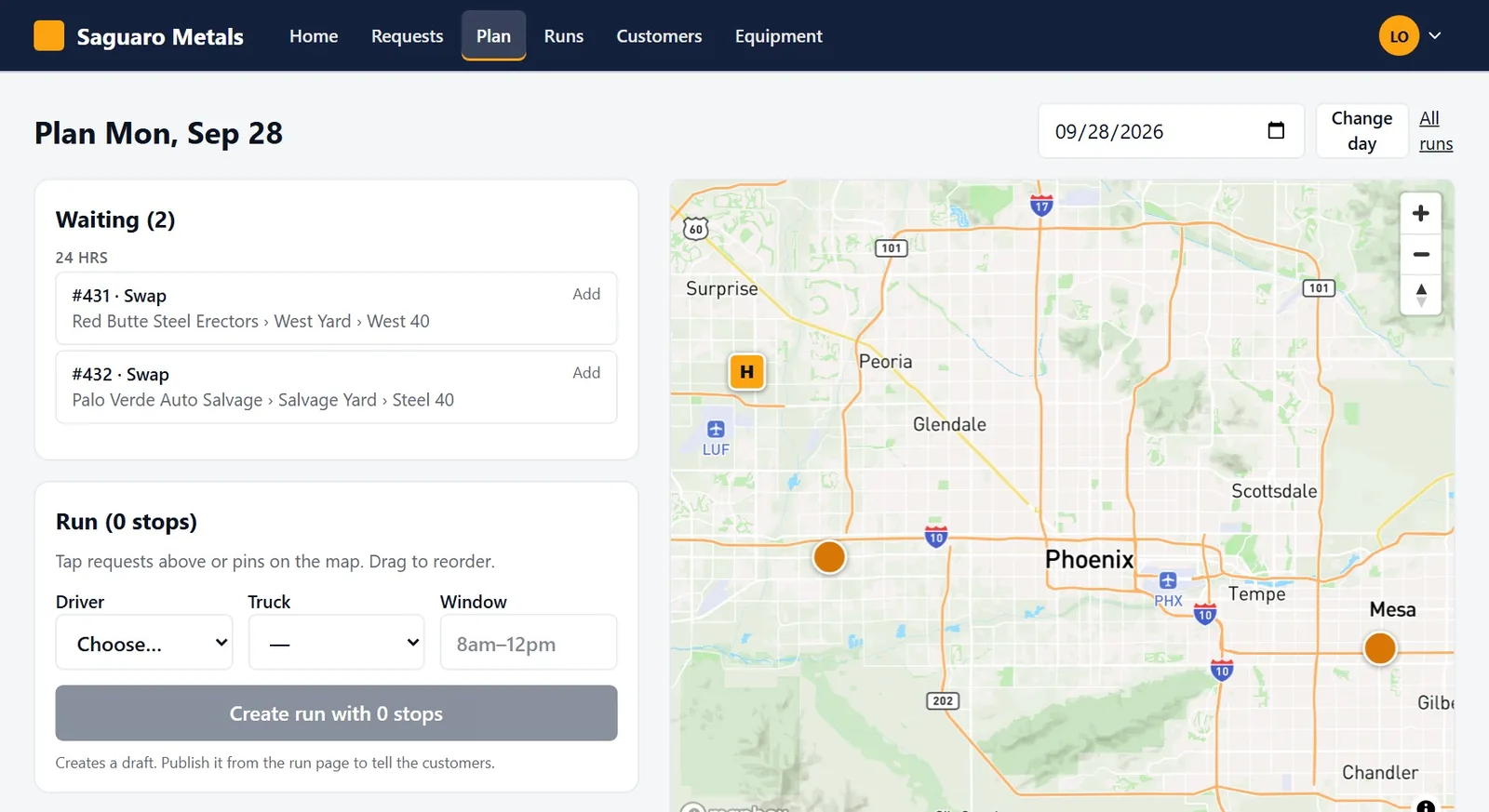Open the Truck dropdown

[x=336, y=642]
